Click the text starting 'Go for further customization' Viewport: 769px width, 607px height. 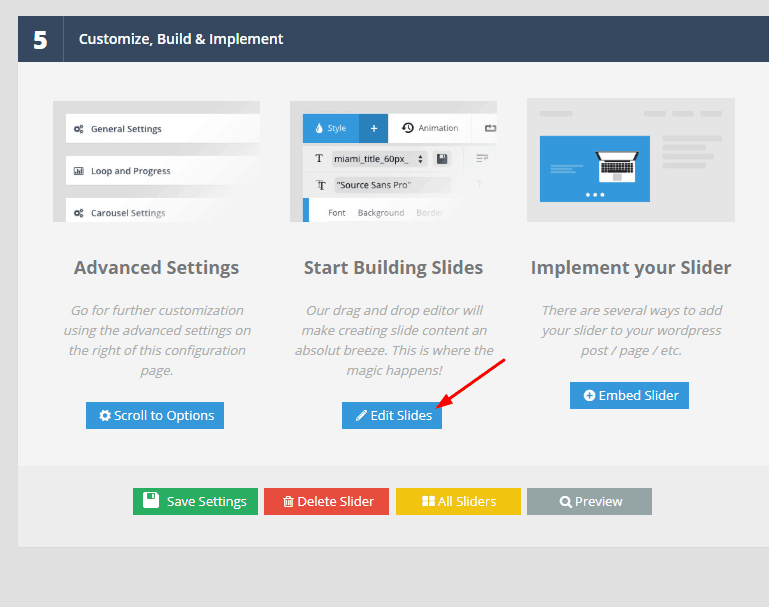click(x=157, y=340)
